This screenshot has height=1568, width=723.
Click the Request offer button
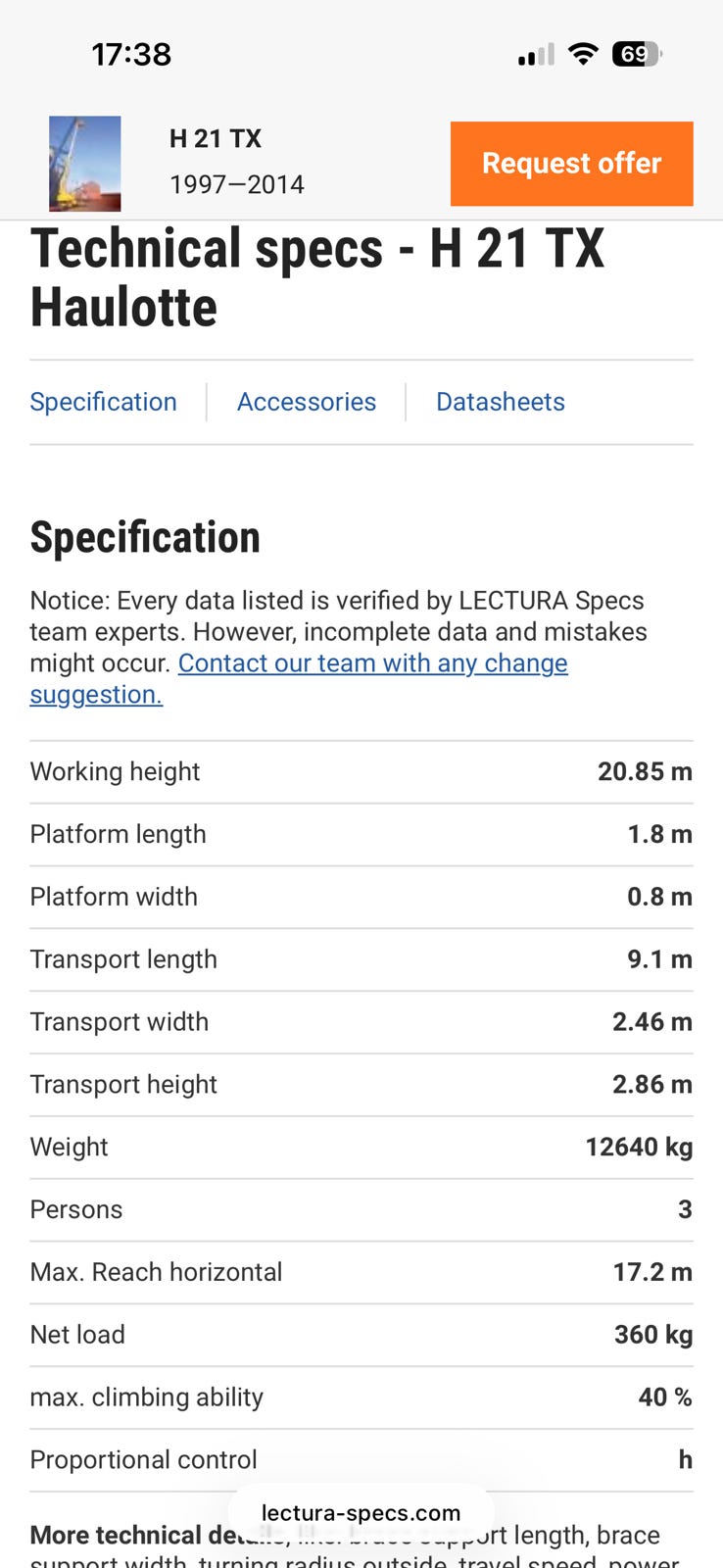pos(571,164)
